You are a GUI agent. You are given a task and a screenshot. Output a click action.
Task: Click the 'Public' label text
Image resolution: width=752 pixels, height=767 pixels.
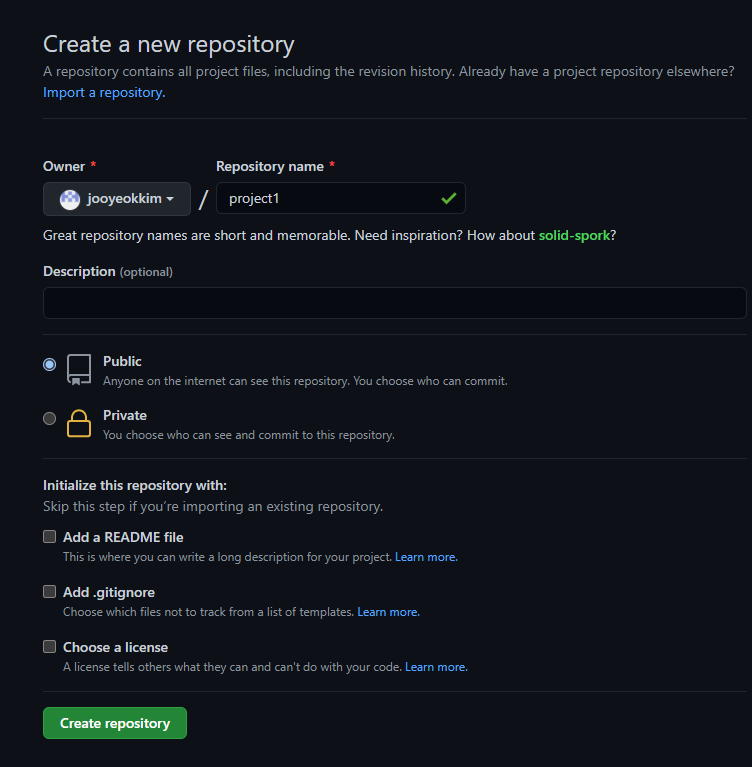(122, 361)
